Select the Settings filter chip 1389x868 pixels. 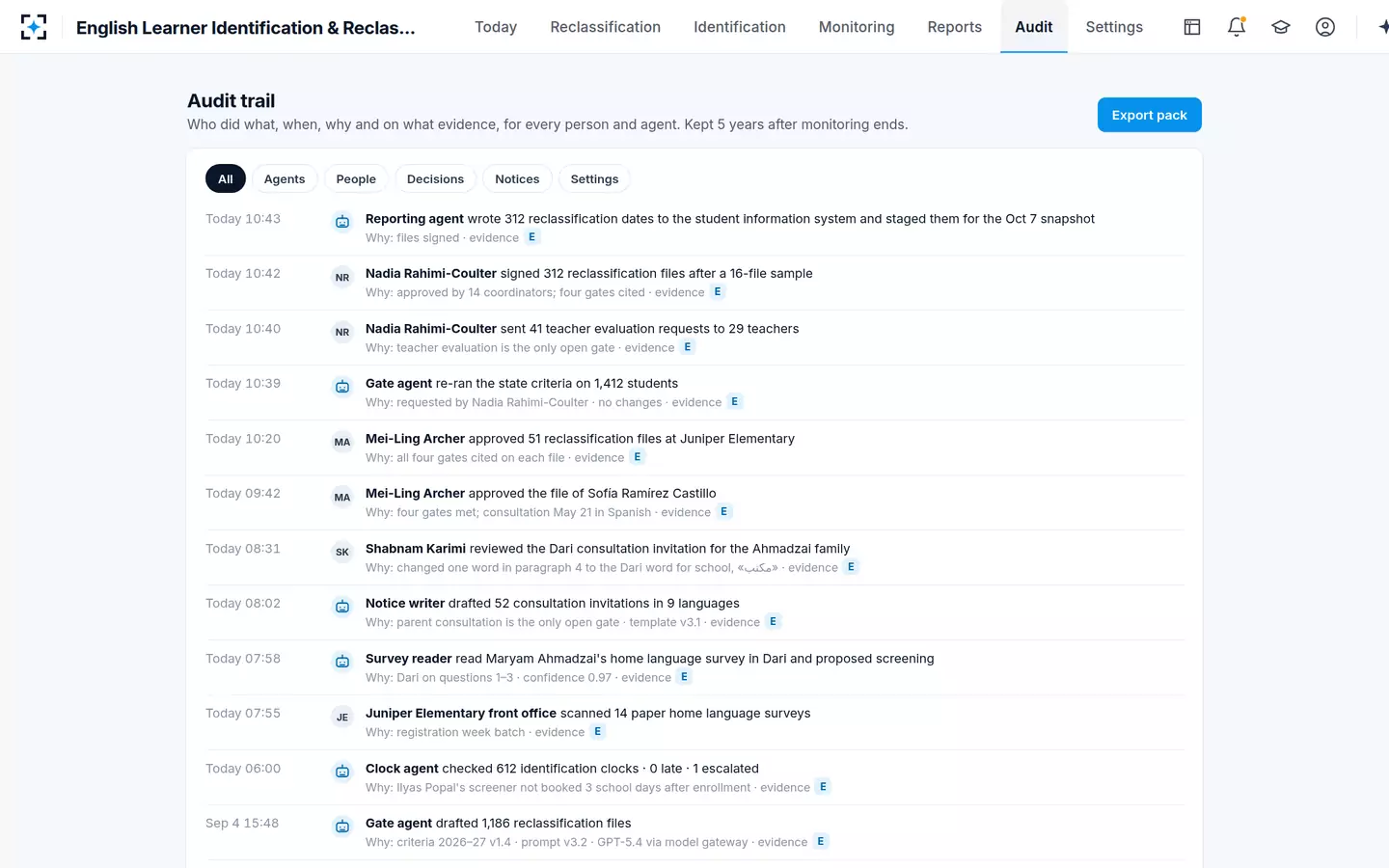click(x=594, y=179)
